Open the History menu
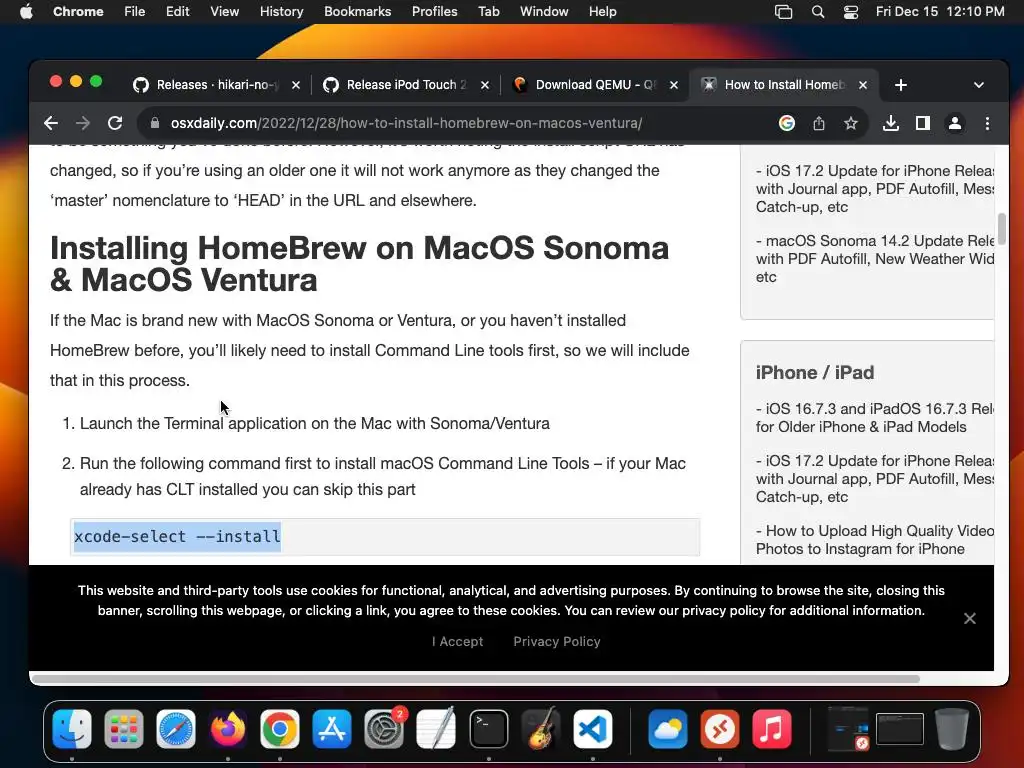Image resolution: width=1024 pixels, height=768 pixels. (x=281, y=11)
